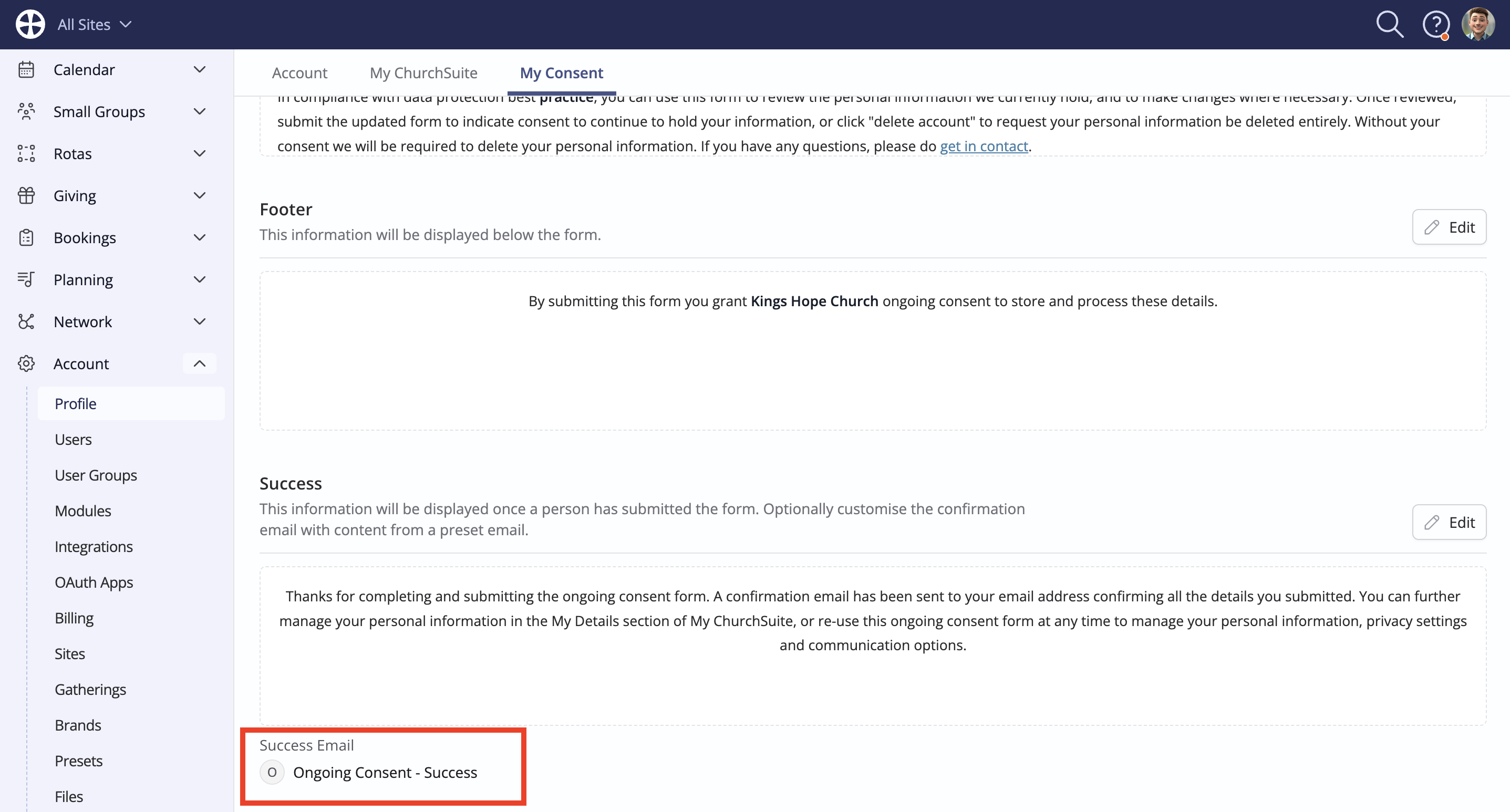Image resolution: width=1510 pixels, height=812 pixels.
Task: Click the Giving gift icon
Action: tap(26, 196)
